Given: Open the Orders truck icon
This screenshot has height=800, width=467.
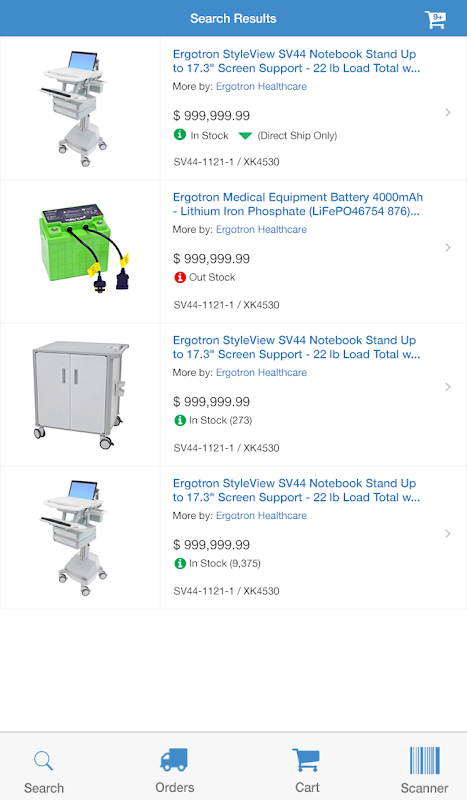Looking at the screenshot, I should click(174, 760).
